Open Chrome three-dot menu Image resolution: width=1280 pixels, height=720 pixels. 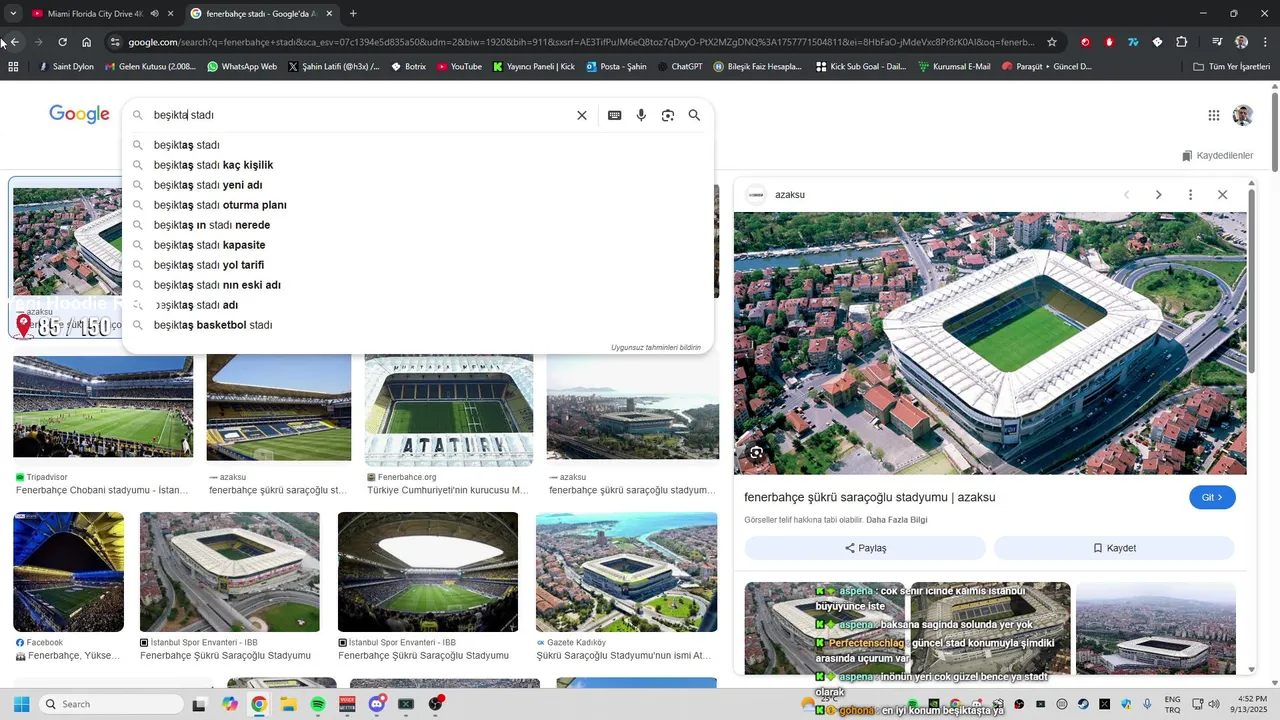[1265, 42]
